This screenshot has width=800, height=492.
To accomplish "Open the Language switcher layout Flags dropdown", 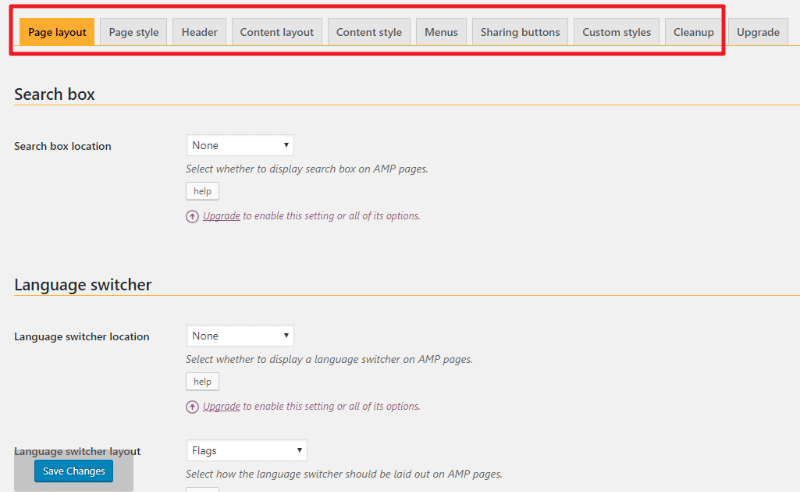I will pos(246,451).
